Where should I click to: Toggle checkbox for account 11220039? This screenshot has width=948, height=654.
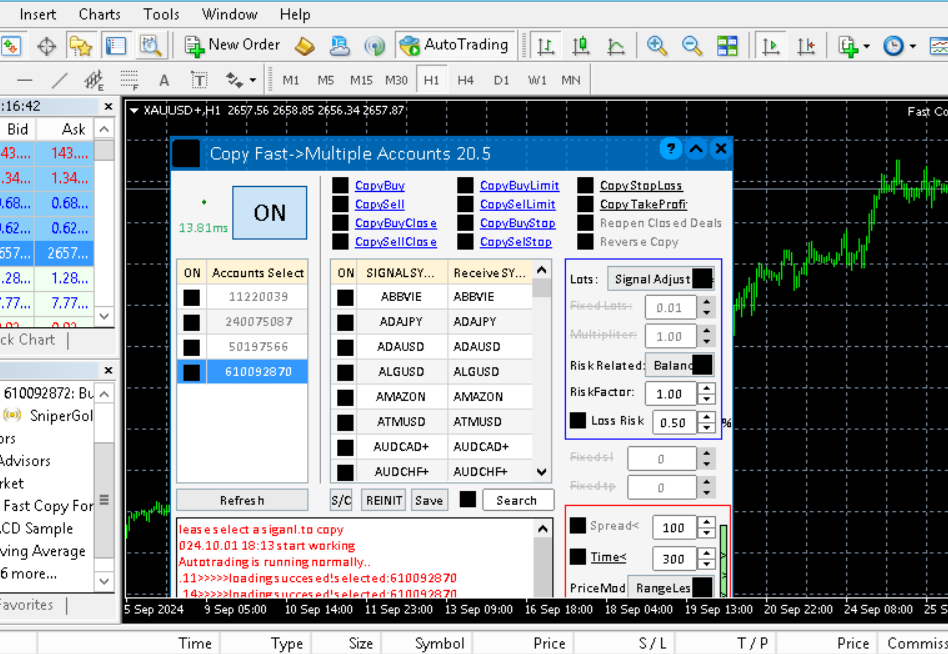click(x=192, y=297)
